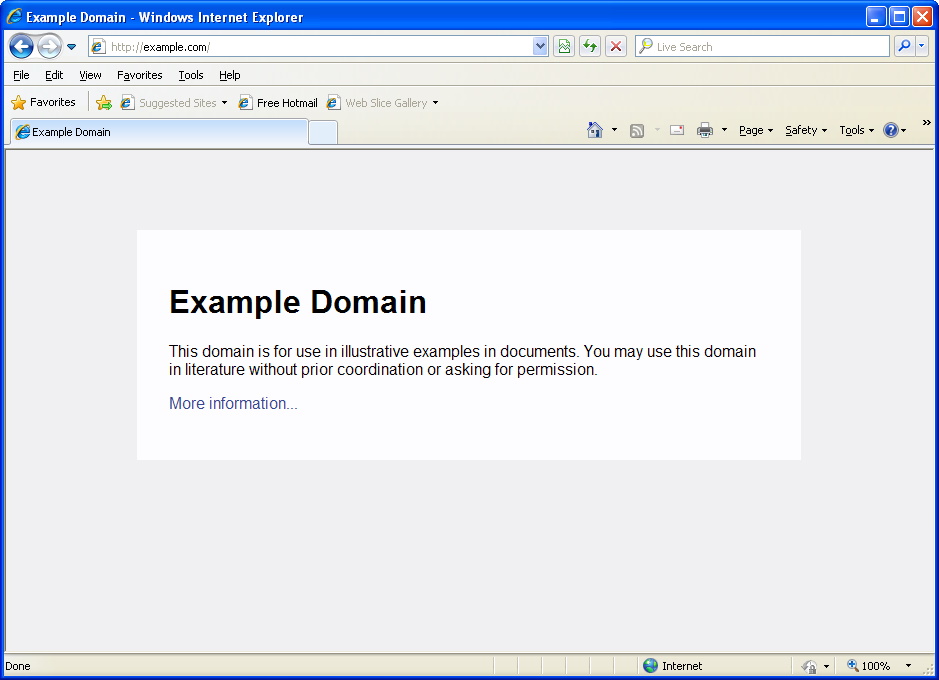Screen dimensions: 939x680
Task: Click the Internet security zone globe icon
Action: click(x=650, y=666)
